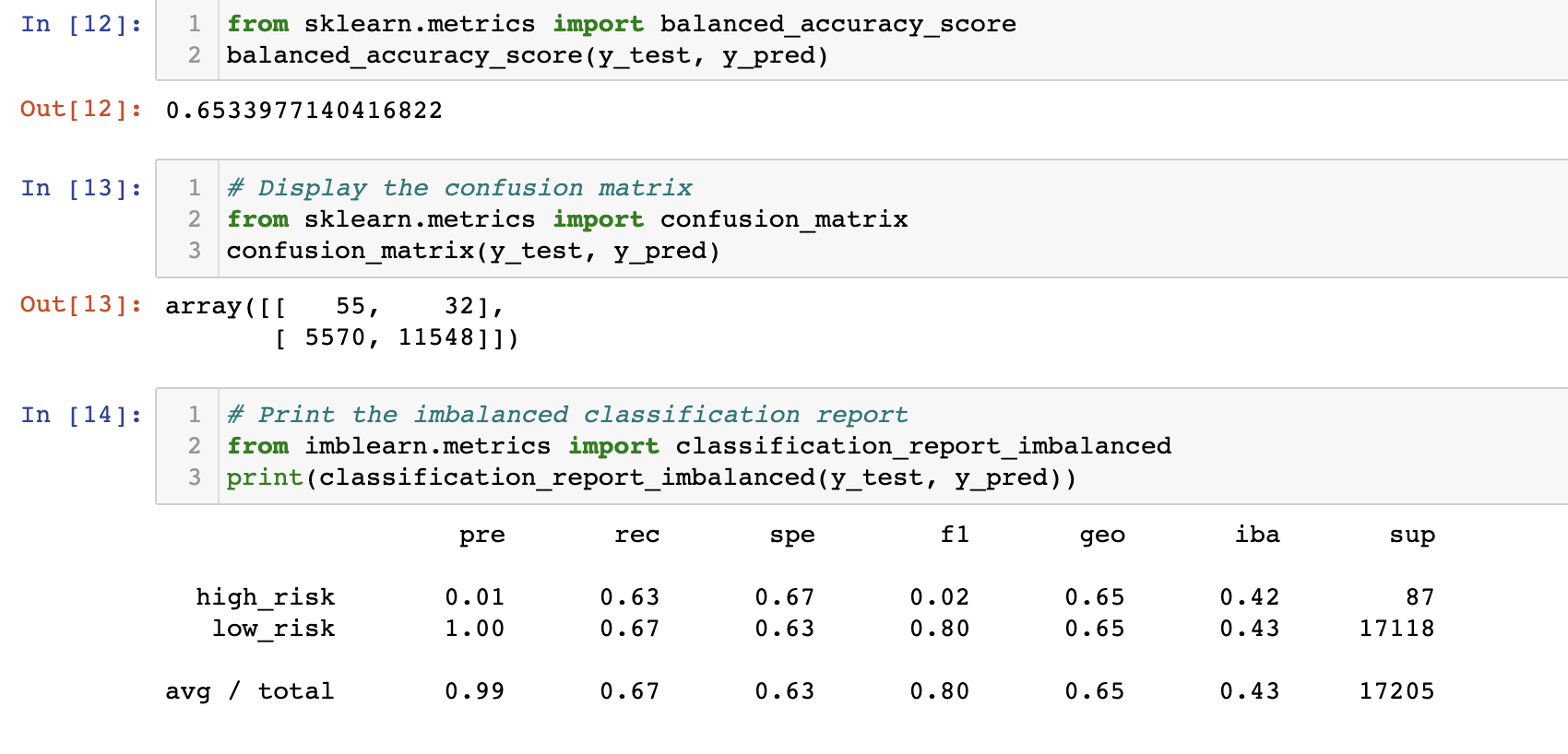The height and width of the screenshot is (754, 1568).
Task: Click balanced_accuracy_score(y_test, y_pred) call line
Action: pyautogui.click(x=528, y=55)
